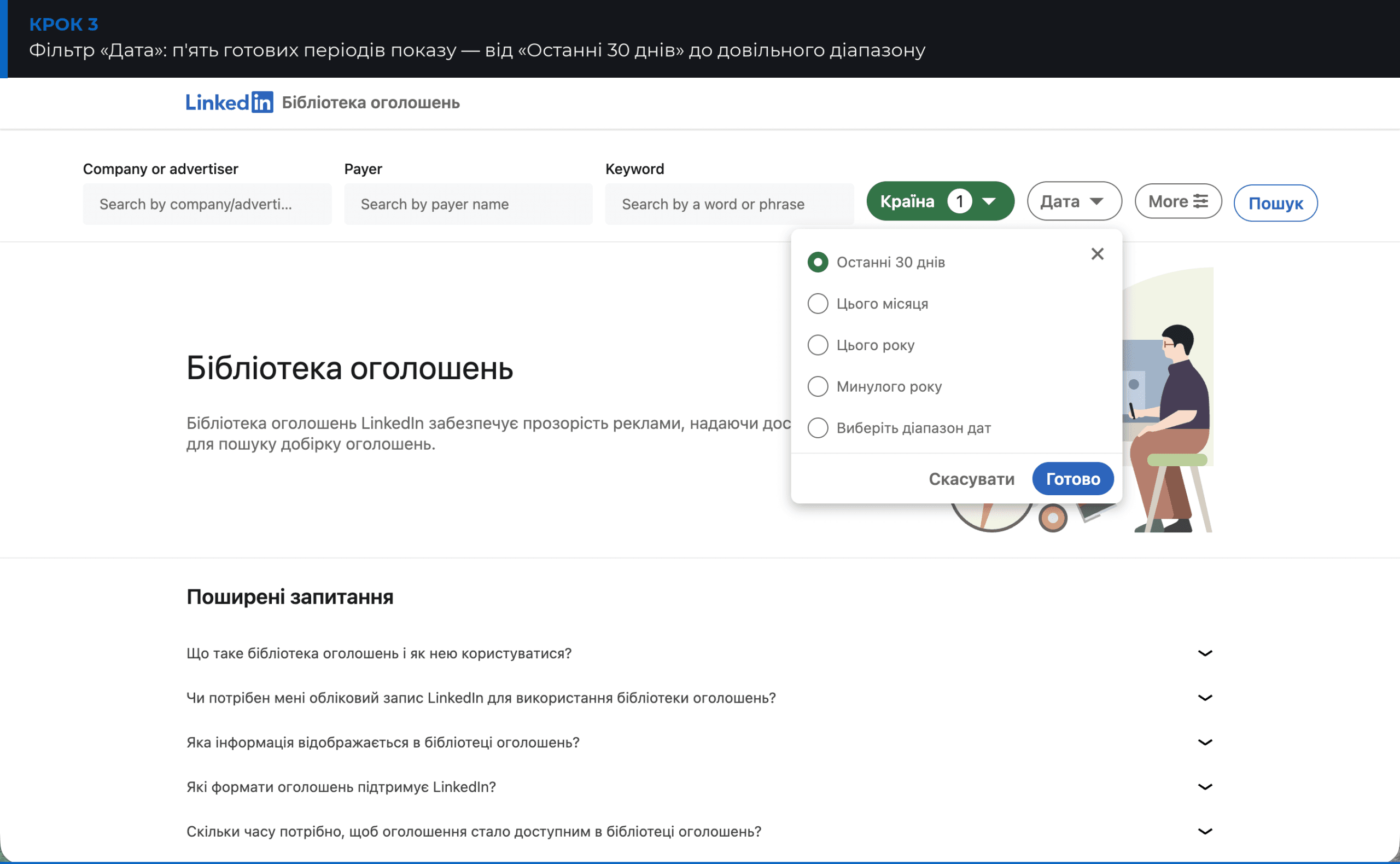Focus the Company or advertiser search field

coord(207,204)
